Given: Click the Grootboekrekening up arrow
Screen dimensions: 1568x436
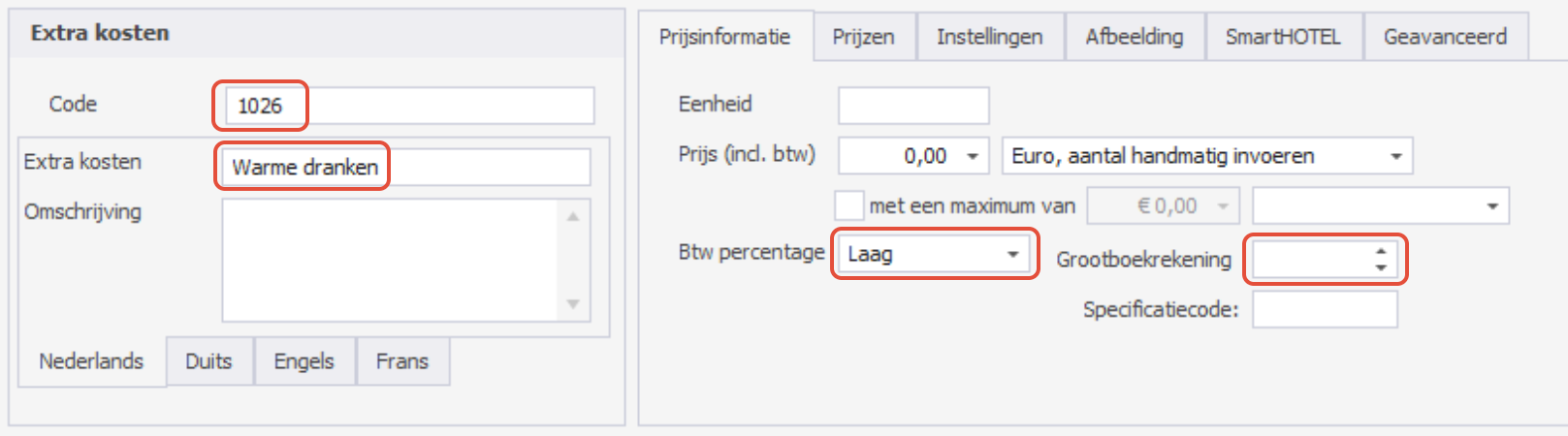Looking at the screenshot, I should point(1381,251).
